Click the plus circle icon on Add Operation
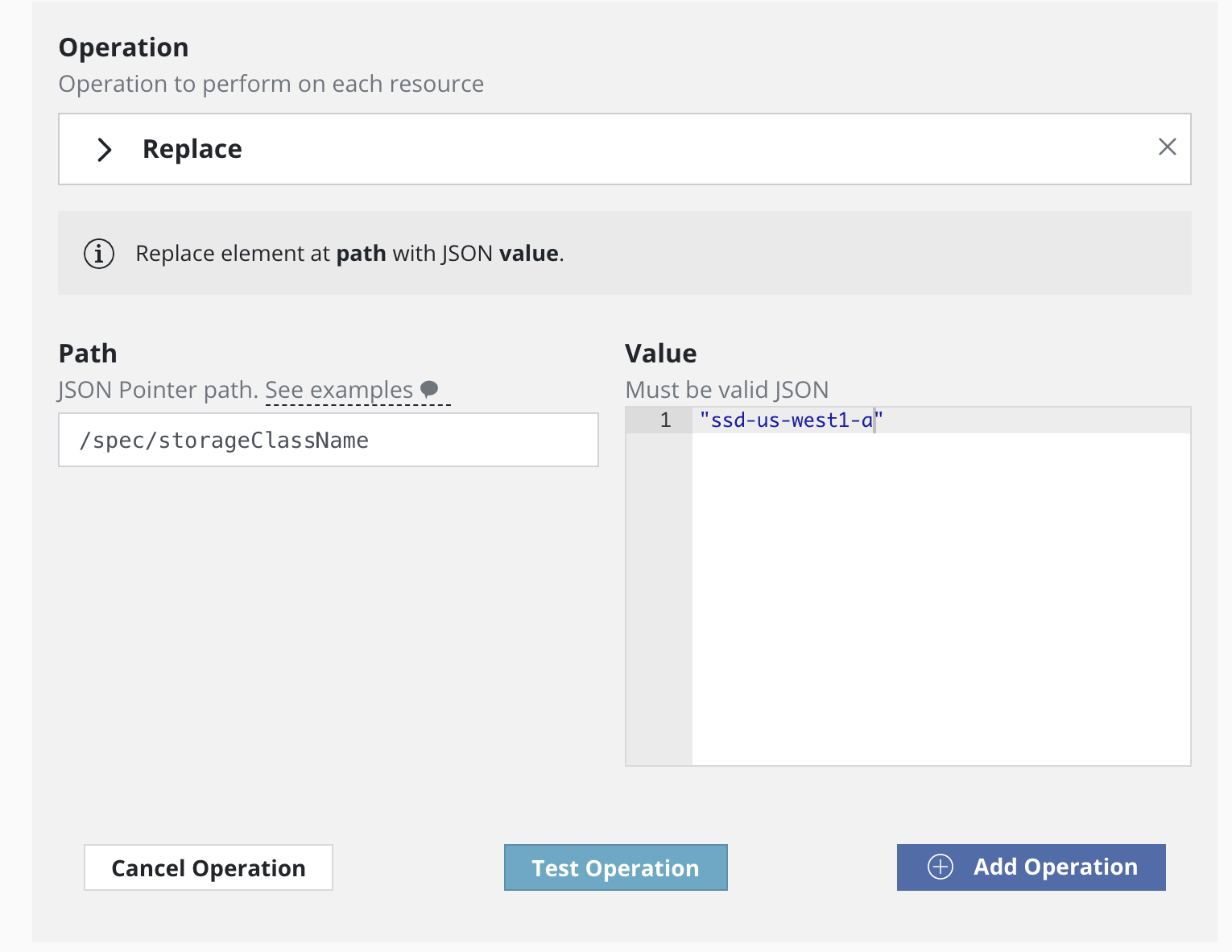Screen dimensions: 1232x952 coord(940,867)
